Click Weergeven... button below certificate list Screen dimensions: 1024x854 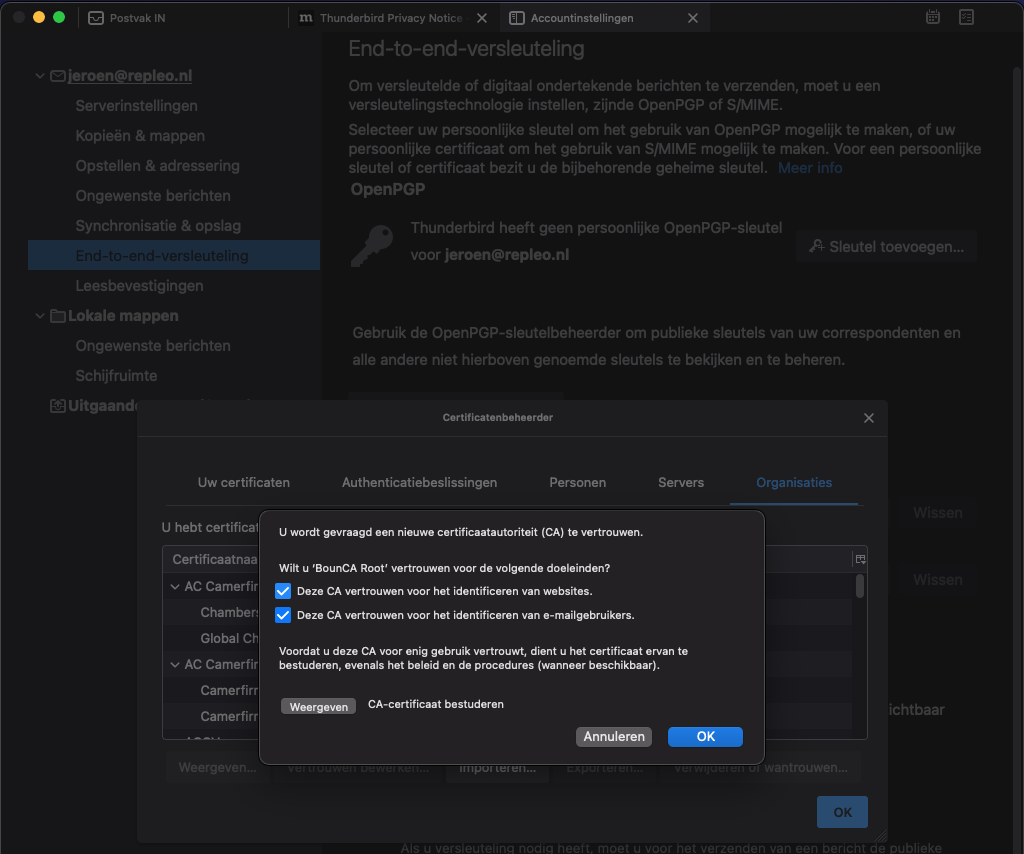tap(217, 768)
